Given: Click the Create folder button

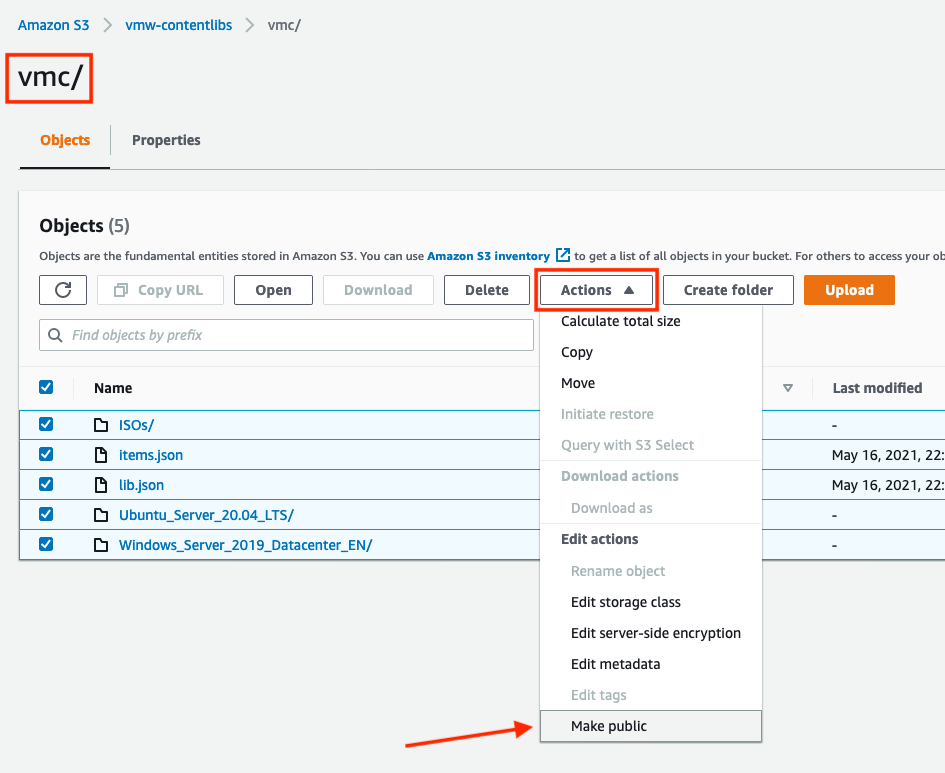Looking at the screenshot, I should [728, 290].
